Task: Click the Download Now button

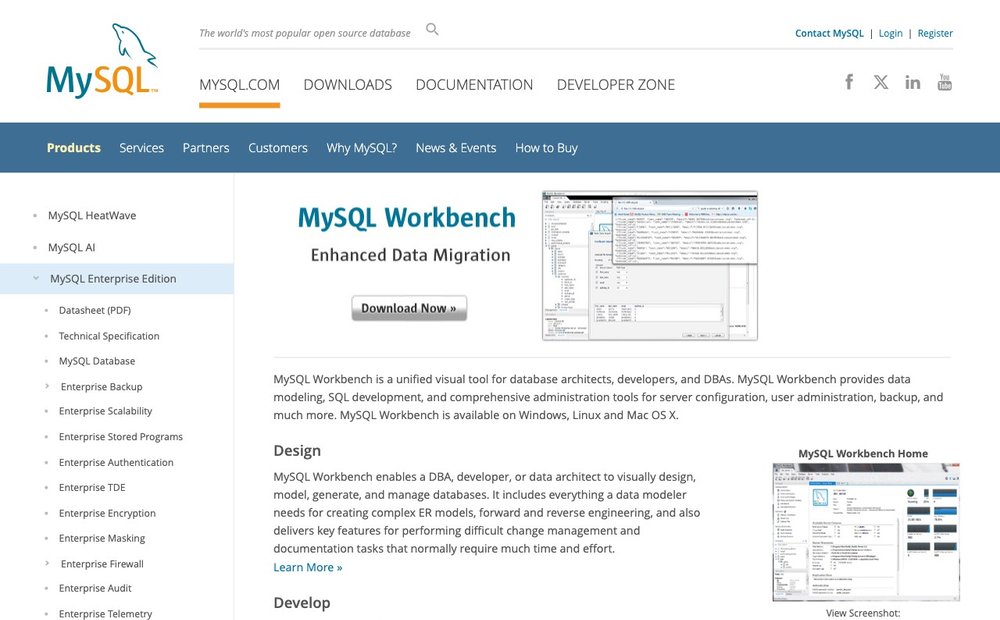Action: pyautogui.click(x=409, y=308)
